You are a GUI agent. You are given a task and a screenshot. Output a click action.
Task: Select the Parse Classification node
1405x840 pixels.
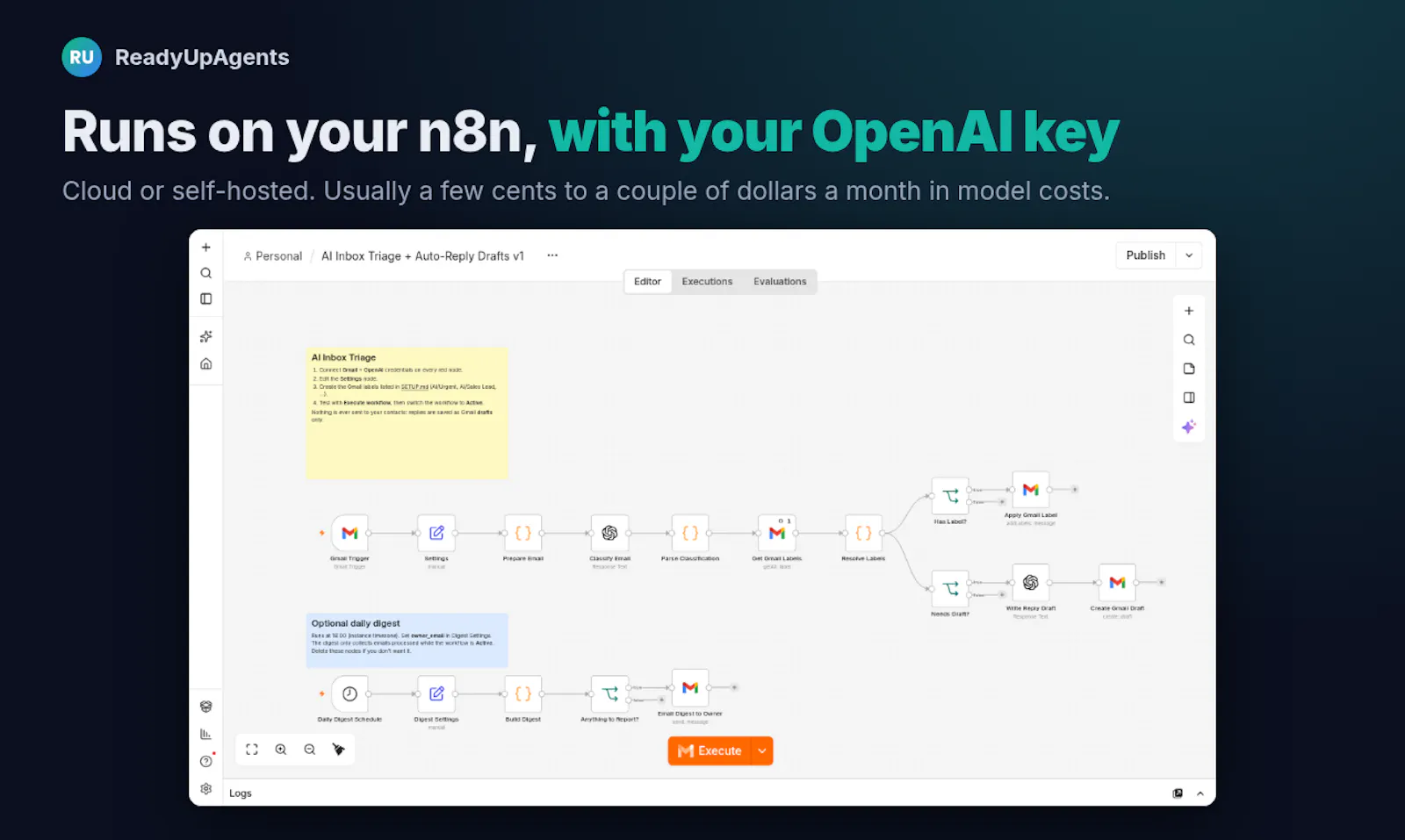pos(690,533)
